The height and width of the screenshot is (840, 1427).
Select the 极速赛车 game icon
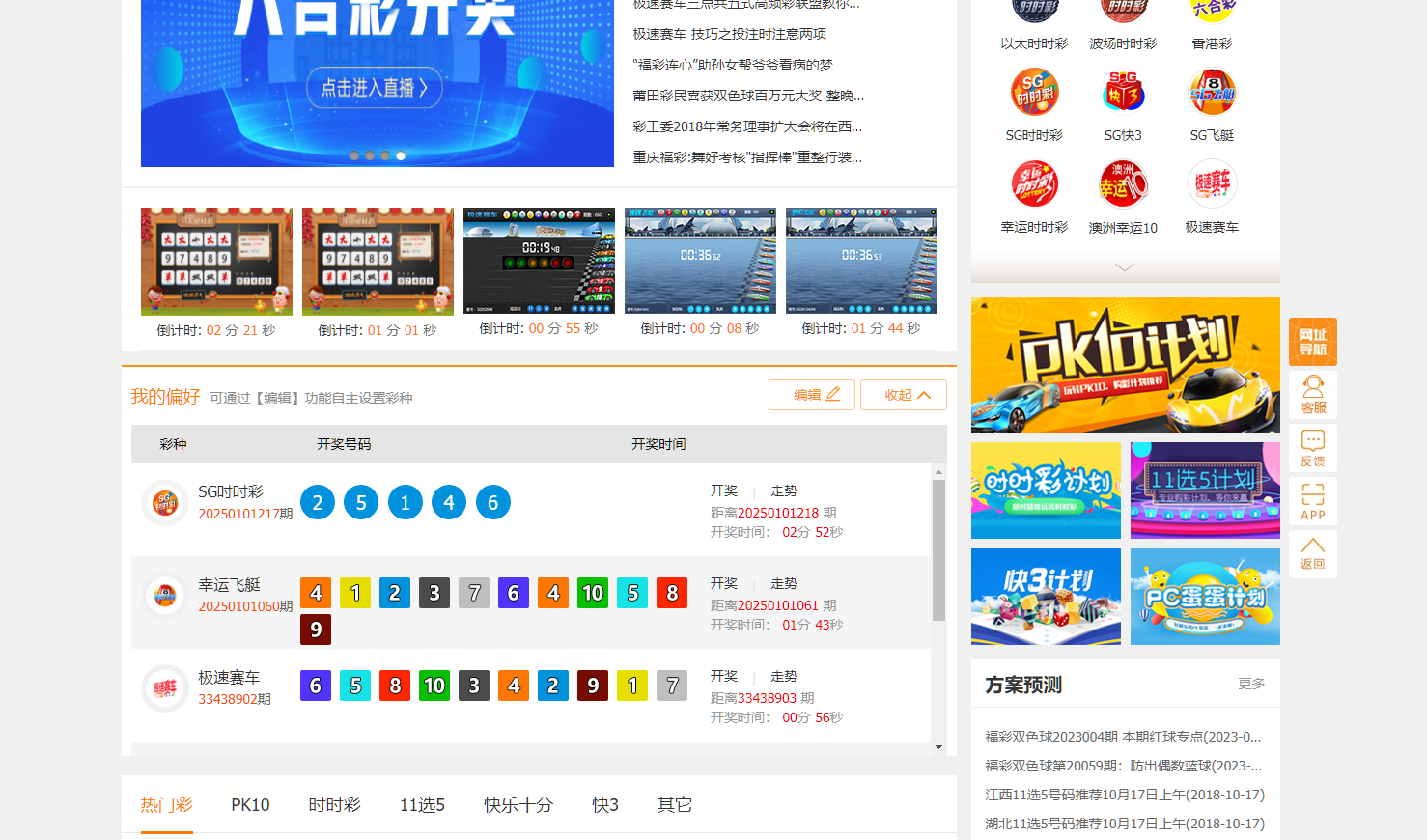click(x=1212, y=182)
